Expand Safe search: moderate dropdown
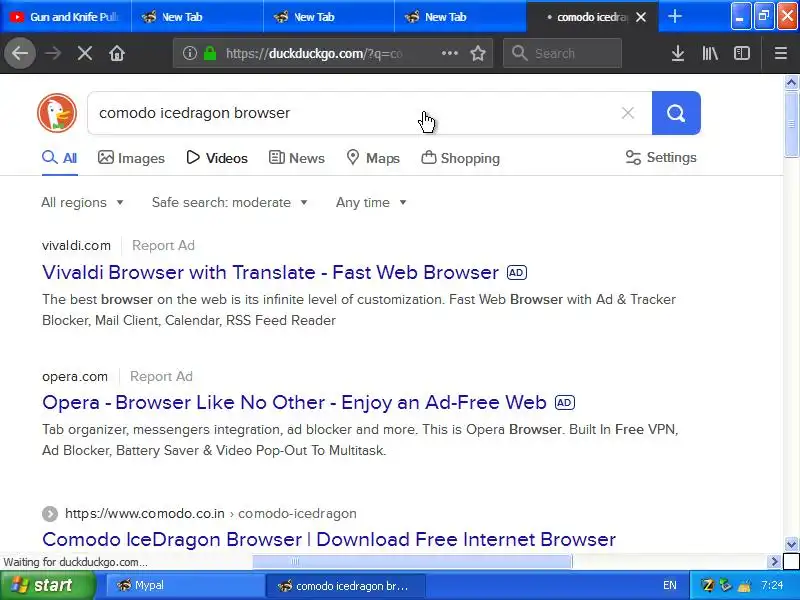Image resolution: width=800 pixels, height=600 pixels. point(230,203)
